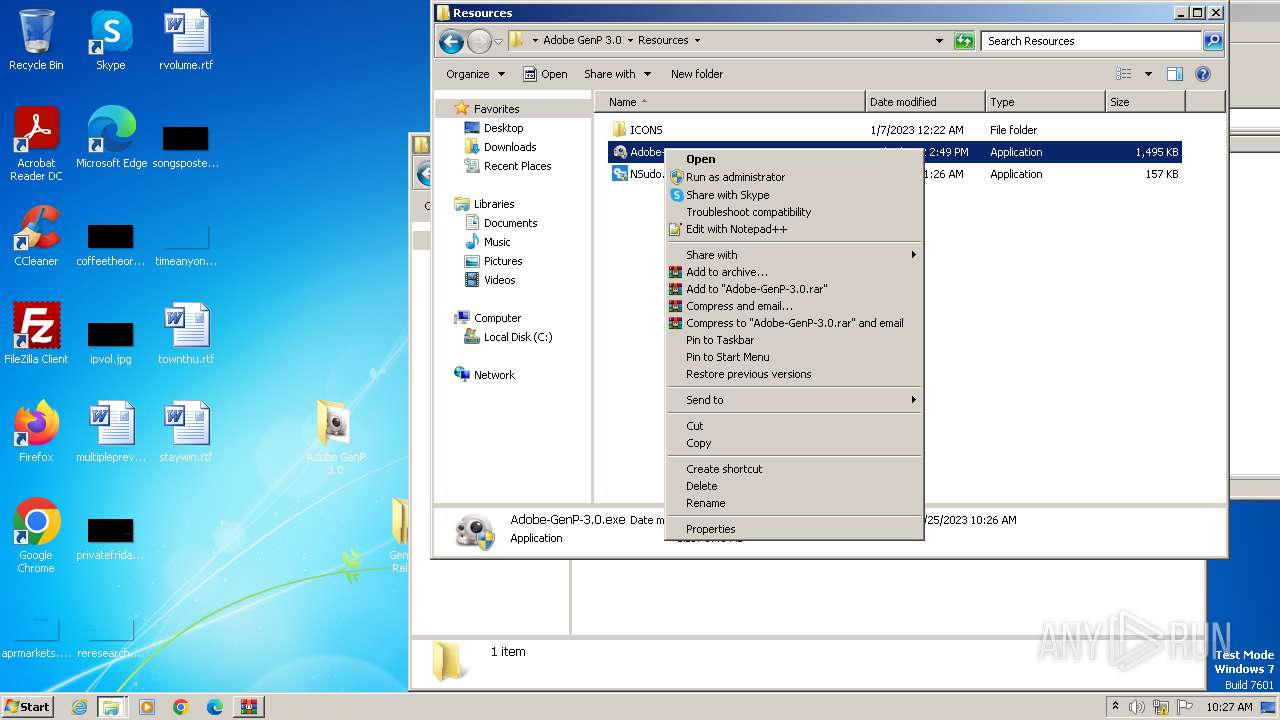Viewport: 1280px width, 720px height.
Task: Select Create shortcut
Action: pos(794,469)
